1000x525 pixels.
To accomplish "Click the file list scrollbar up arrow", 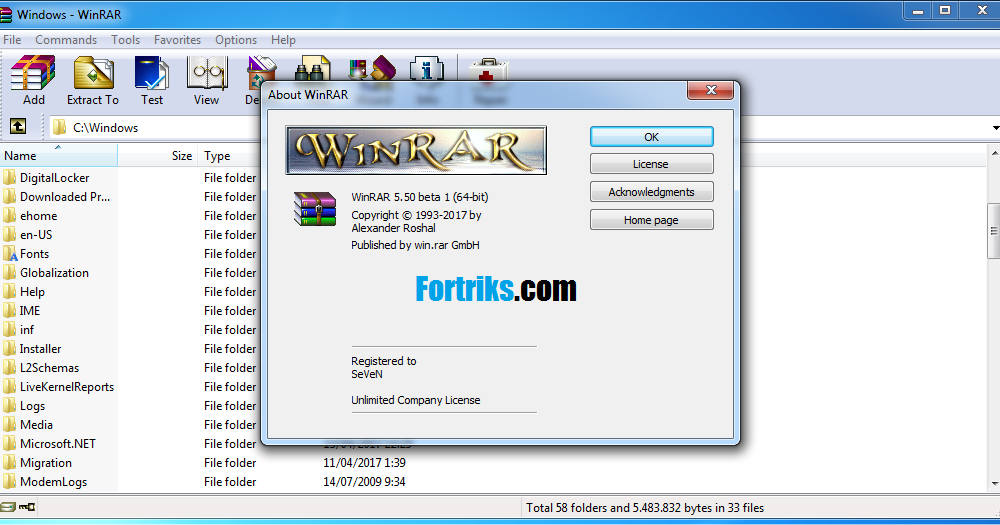I will pos(994,153).
